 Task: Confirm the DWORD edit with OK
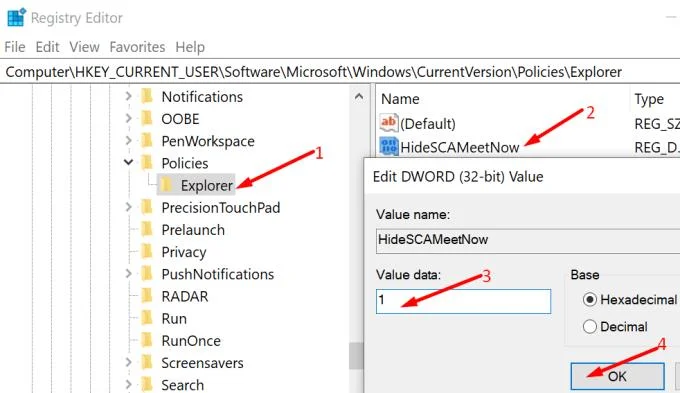(617, 376)
